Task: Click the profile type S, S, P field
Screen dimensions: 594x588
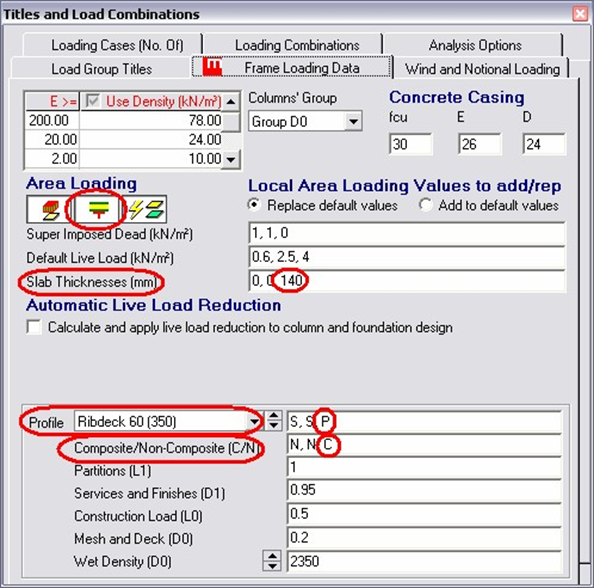Action: [424, 422]
